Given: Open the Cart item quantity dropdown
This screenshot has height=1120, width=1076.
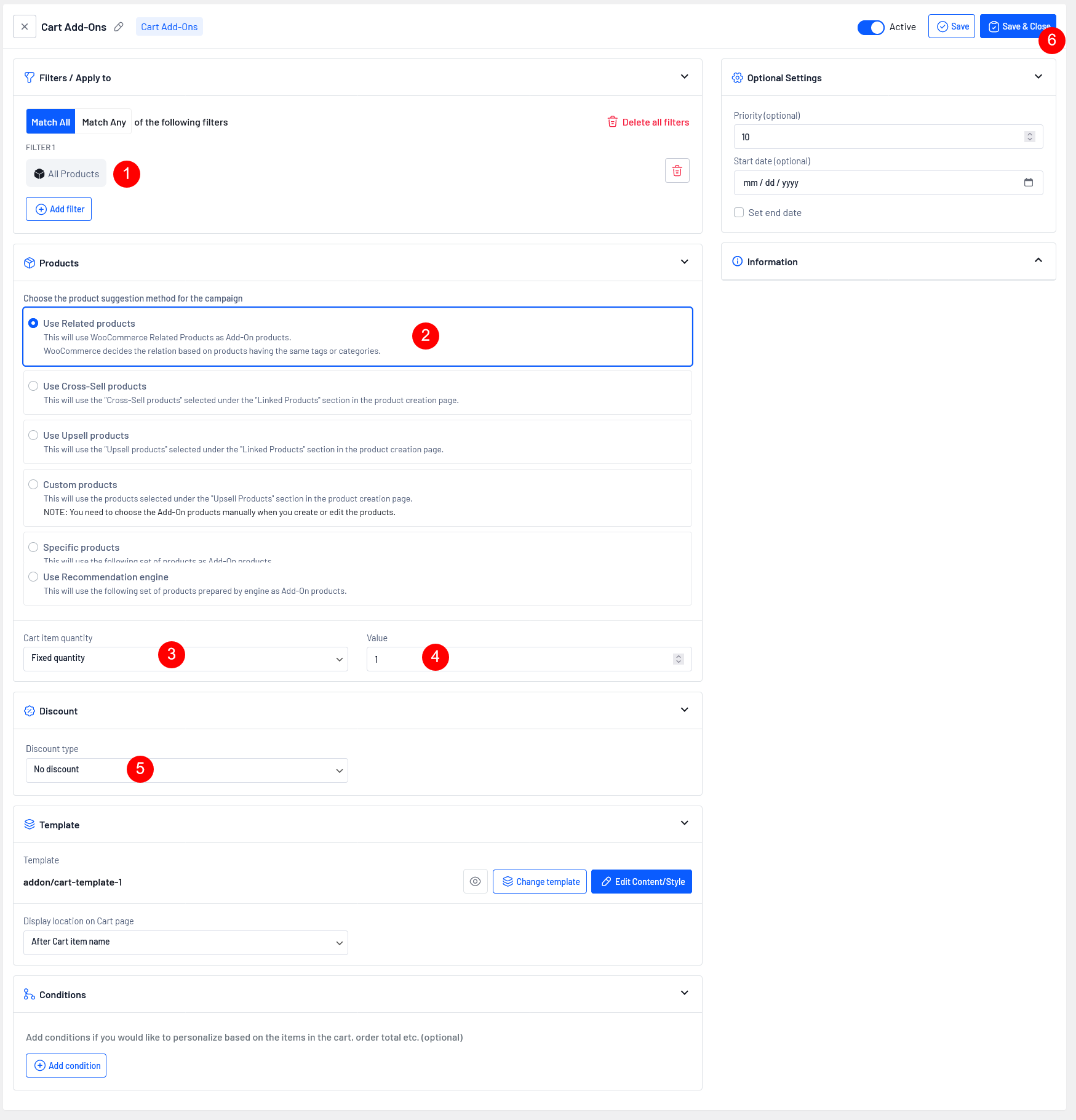Looking at the screenshot, I should 185,659.
